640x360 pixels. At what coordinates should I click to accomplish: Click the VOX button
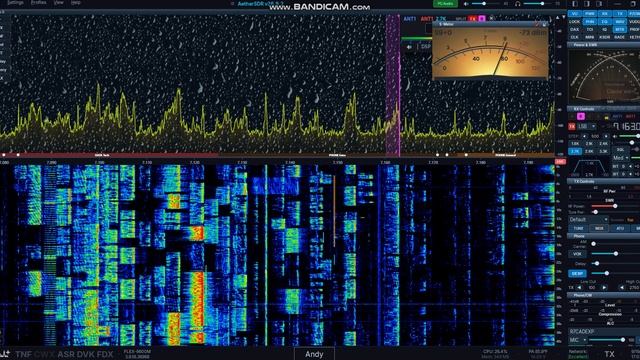[x=577, y=254]
